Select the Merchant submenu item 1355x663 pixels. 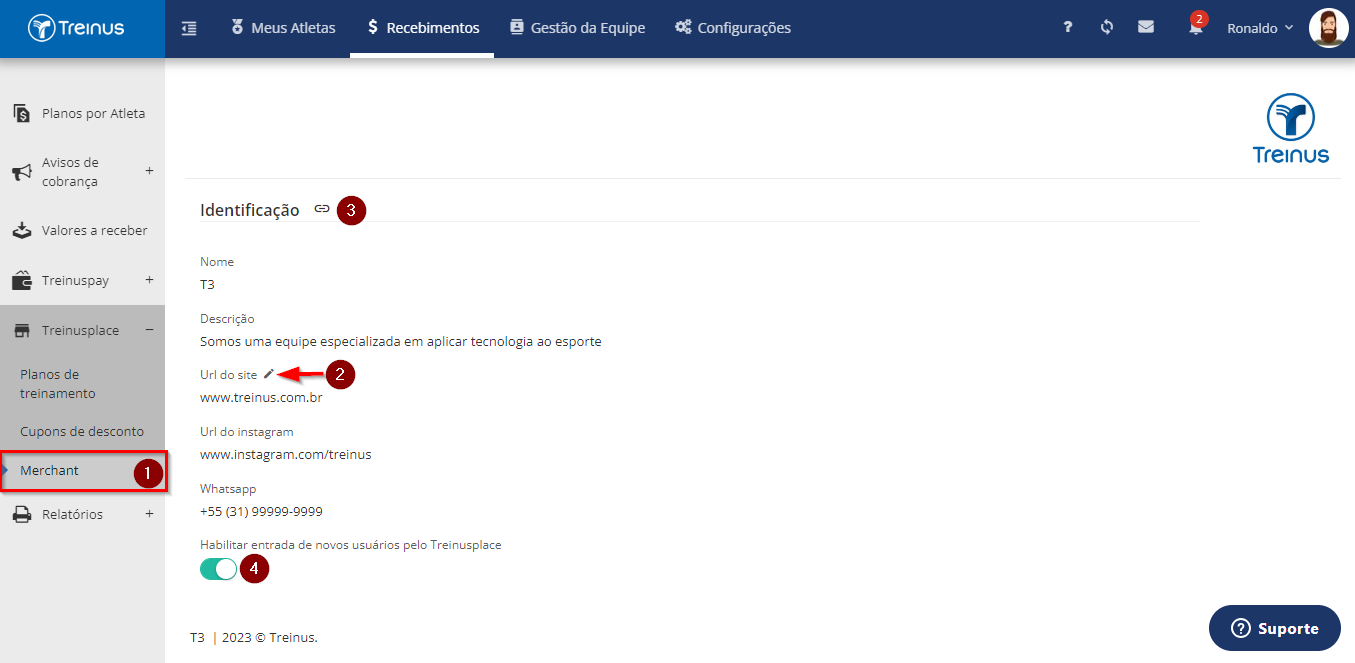82,471
